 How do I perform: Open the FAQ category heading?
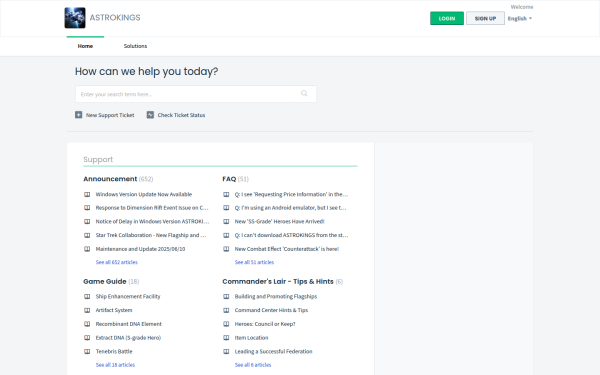pos(229,179)
